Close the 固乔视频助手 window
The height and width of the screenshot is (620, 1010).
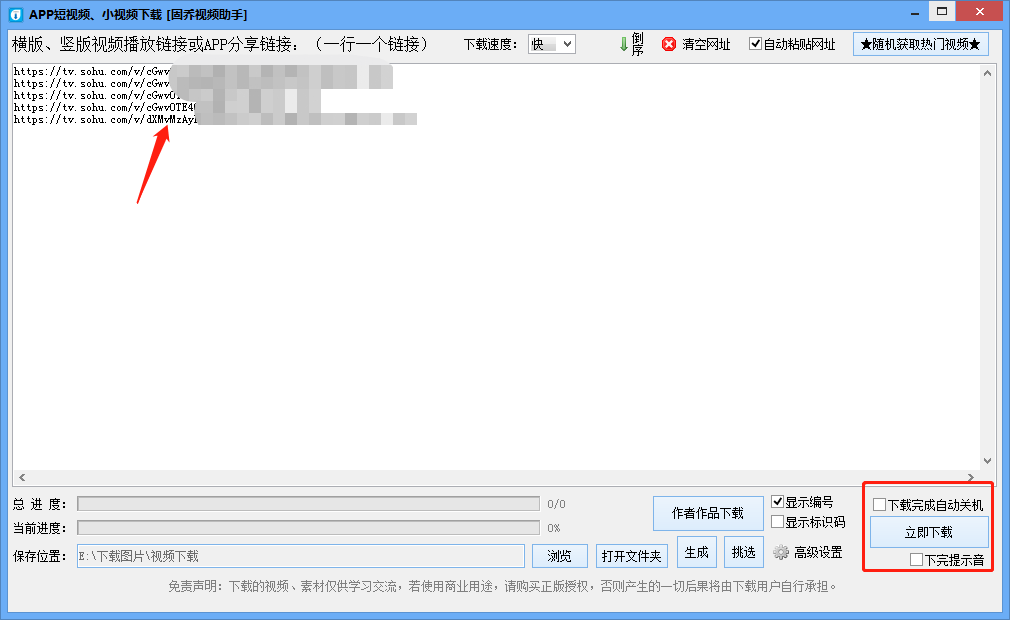tap(980, 12)
